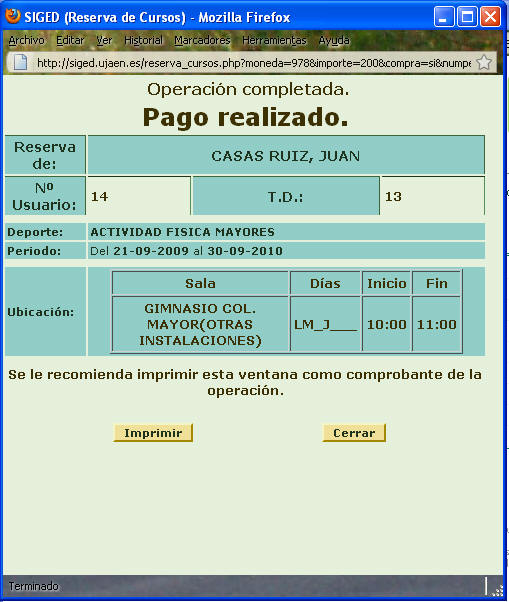Click the name CASAS RUIZ, JUAN

286,156
